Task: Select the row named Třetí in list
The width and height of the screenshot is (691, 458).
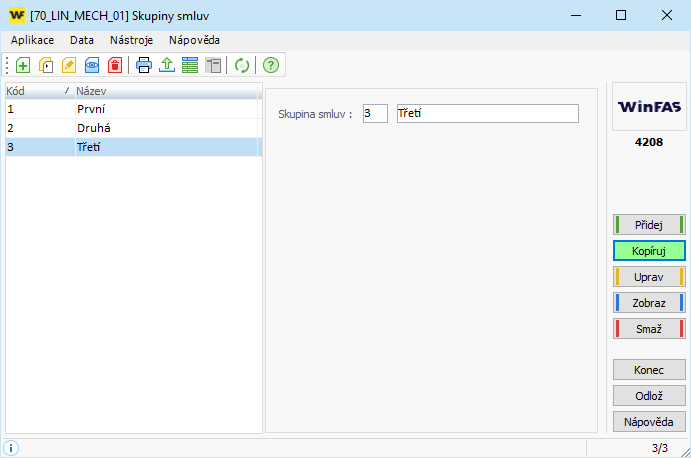Action: coord(134,147)
